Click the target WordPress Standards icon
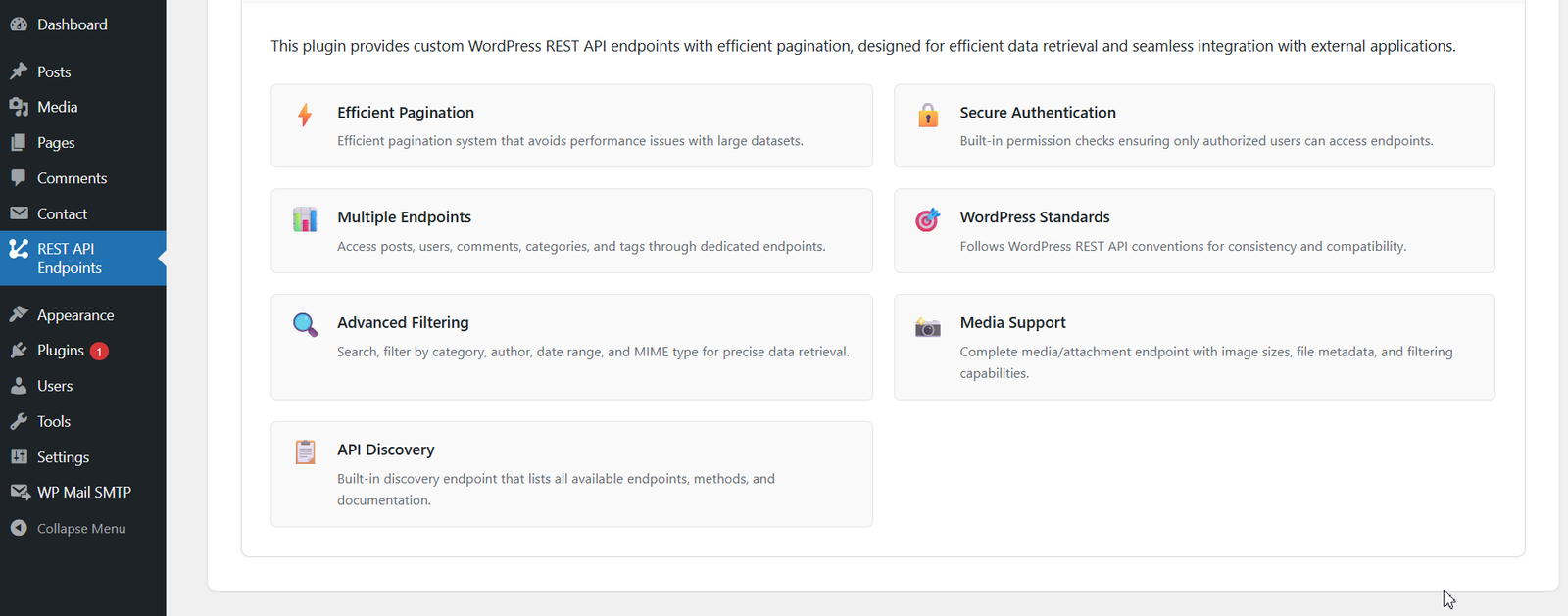This screenshot has height=616, width=1568. click(928, 219)
